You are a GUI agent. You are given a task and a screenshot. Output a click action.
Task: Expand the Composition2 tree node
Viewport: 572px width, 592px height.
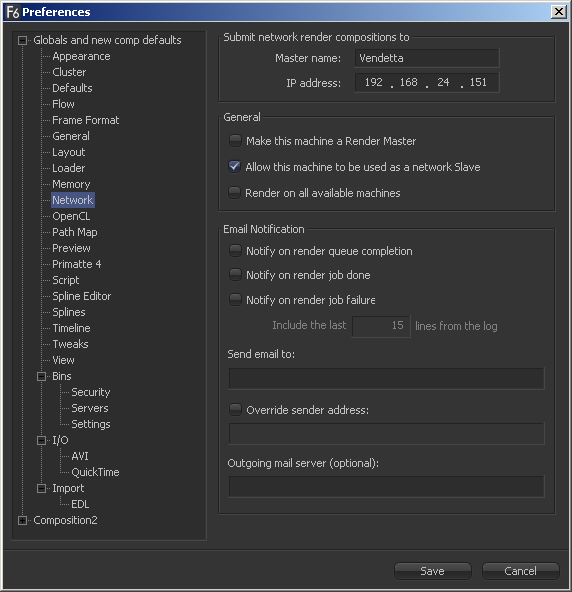pyautogui.click(x=22, y=520)
